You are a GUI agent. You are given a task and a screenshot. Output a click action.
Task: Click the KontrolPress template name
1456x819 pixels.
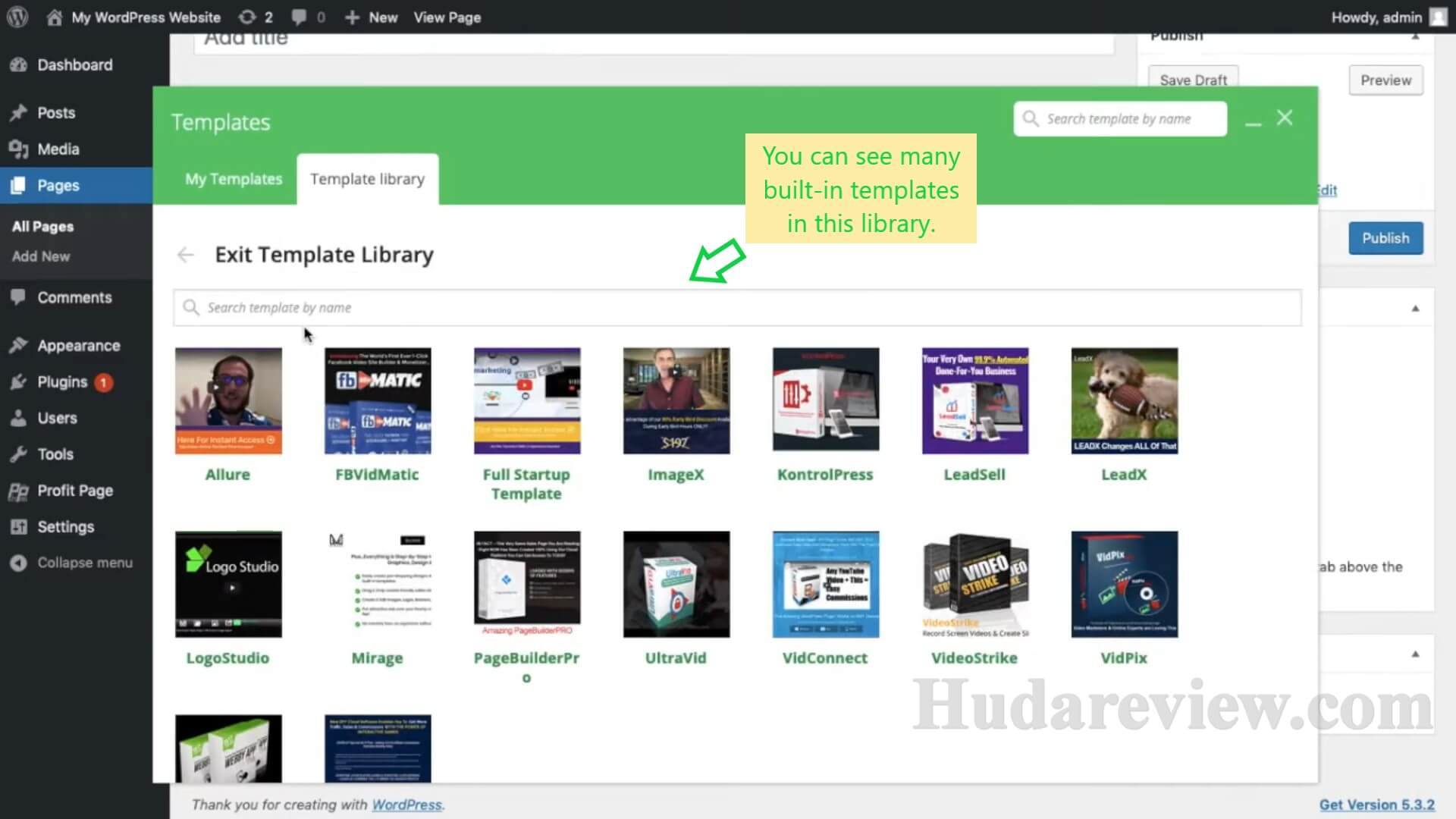click(x=825, y=475)
